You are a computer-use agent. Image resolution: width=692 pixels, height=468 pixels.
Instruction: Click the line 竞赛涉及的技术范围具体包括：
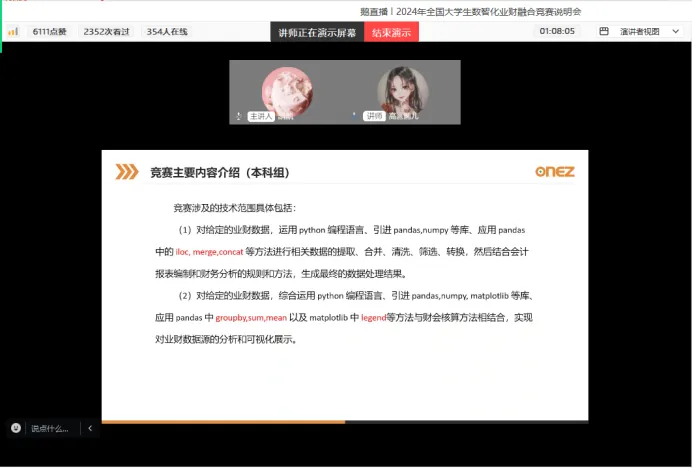coord(235,208)
